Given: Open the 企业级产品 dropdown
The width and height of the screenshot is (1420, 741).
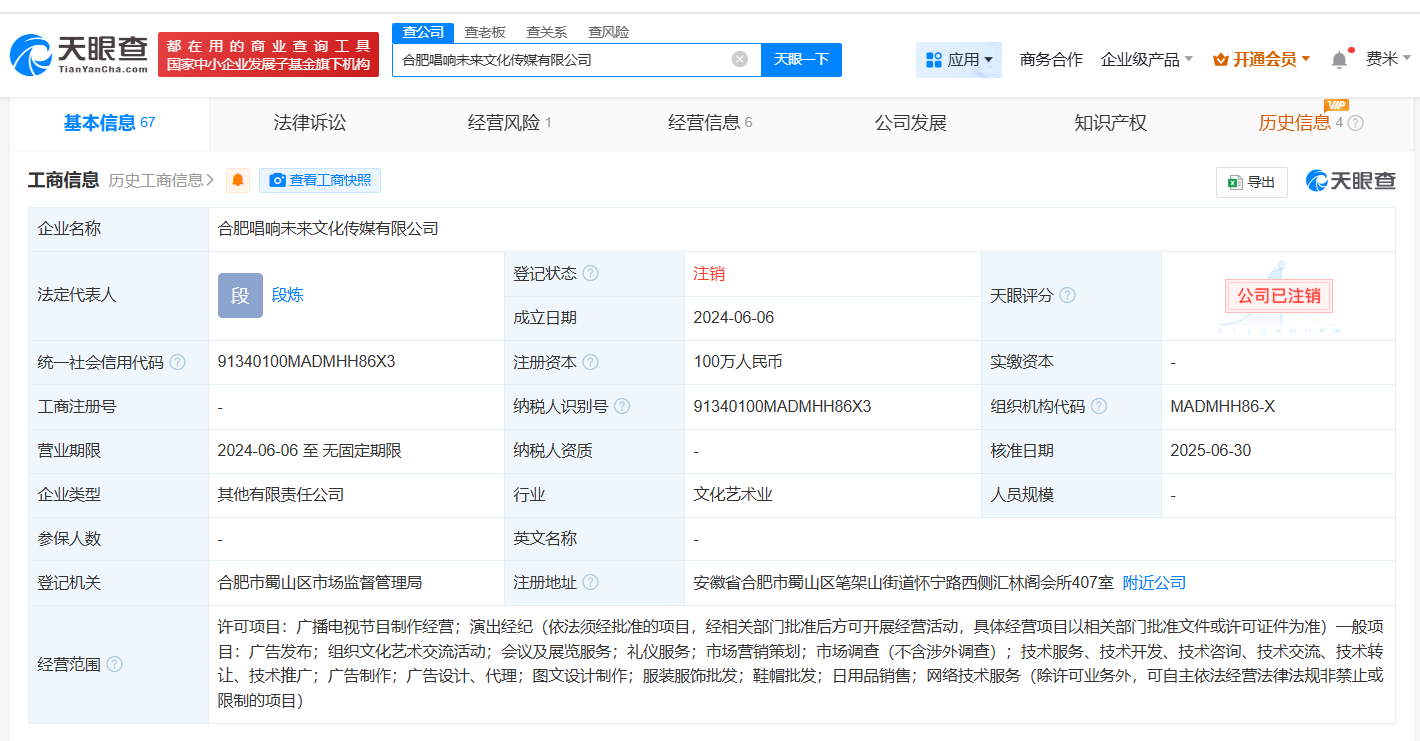Looking at the screenshot, I should (x=1146, y=60).
